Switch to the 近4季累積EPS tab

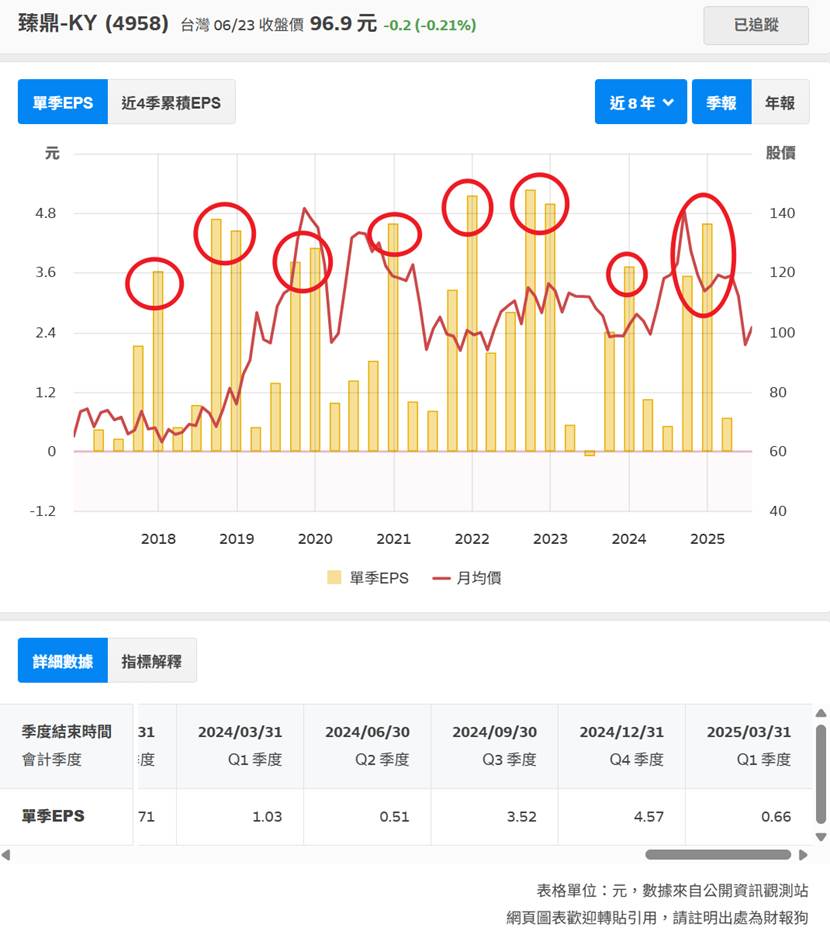[x=171, y=102]
